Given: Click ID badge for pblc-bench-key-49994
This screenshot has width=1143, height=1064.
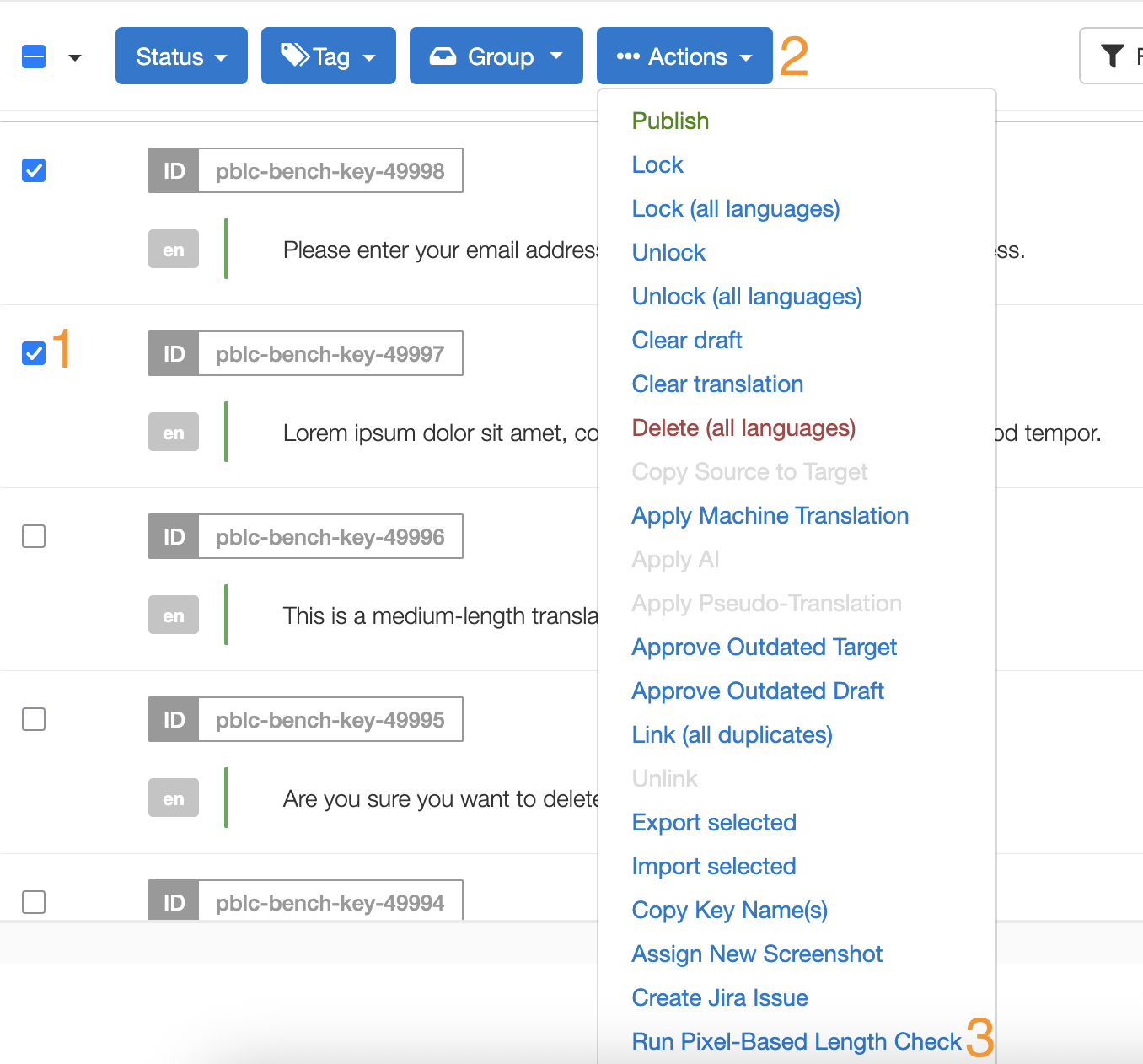Looking at the screenshot, I should tap(174, 900).
